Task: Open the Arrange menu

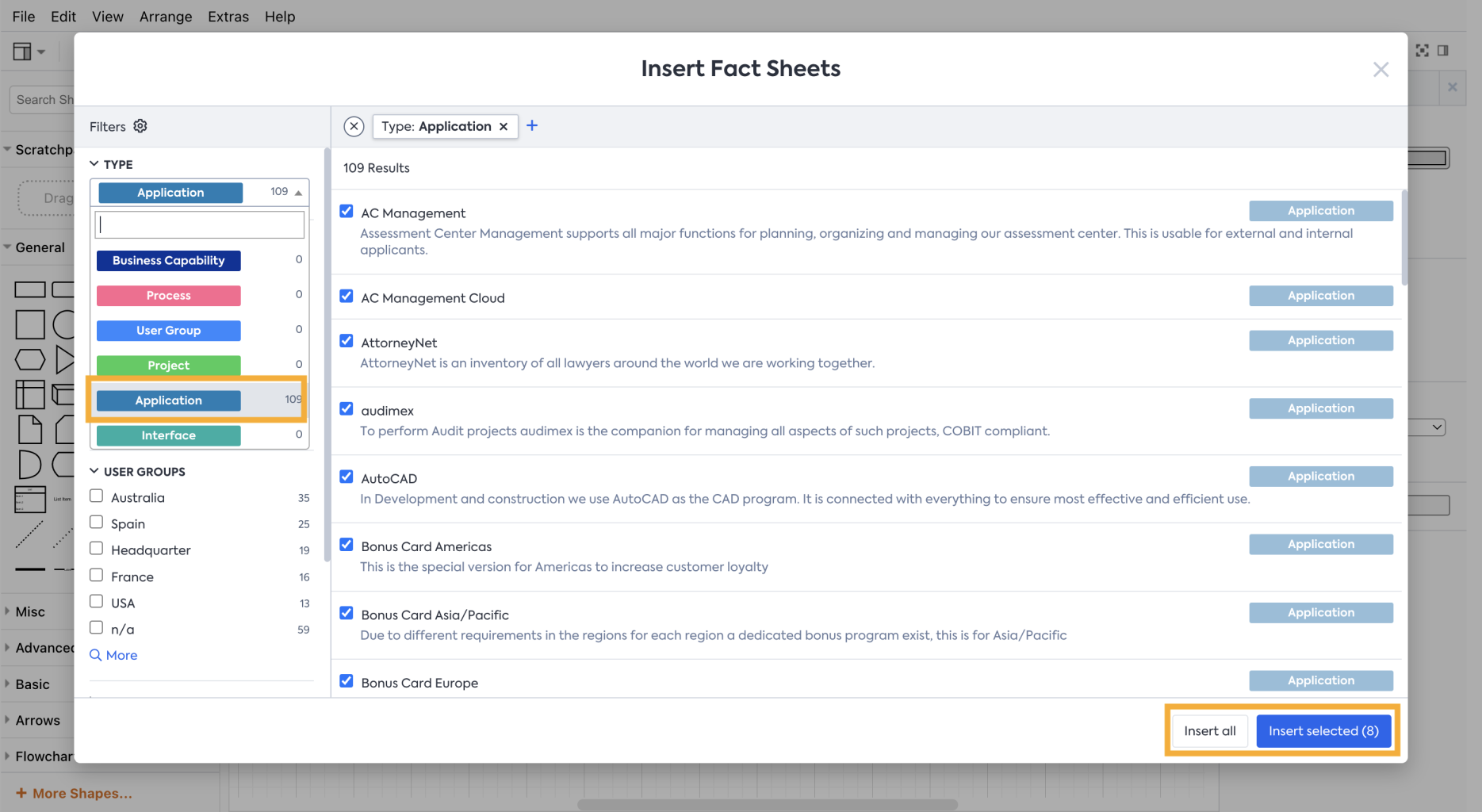Action: (x=166, y=17)
